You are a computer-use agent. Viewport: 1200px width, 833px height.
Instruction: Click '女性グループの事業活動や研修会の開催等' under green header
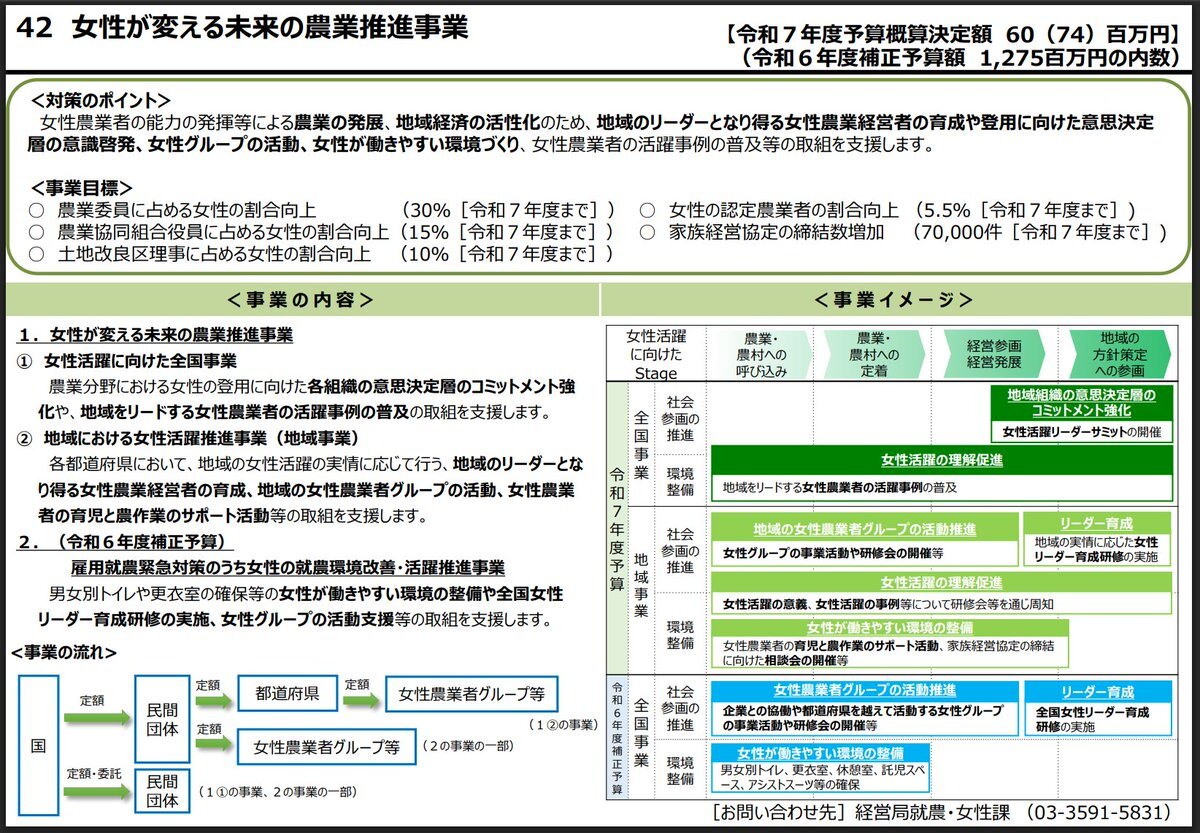(833, 552)
